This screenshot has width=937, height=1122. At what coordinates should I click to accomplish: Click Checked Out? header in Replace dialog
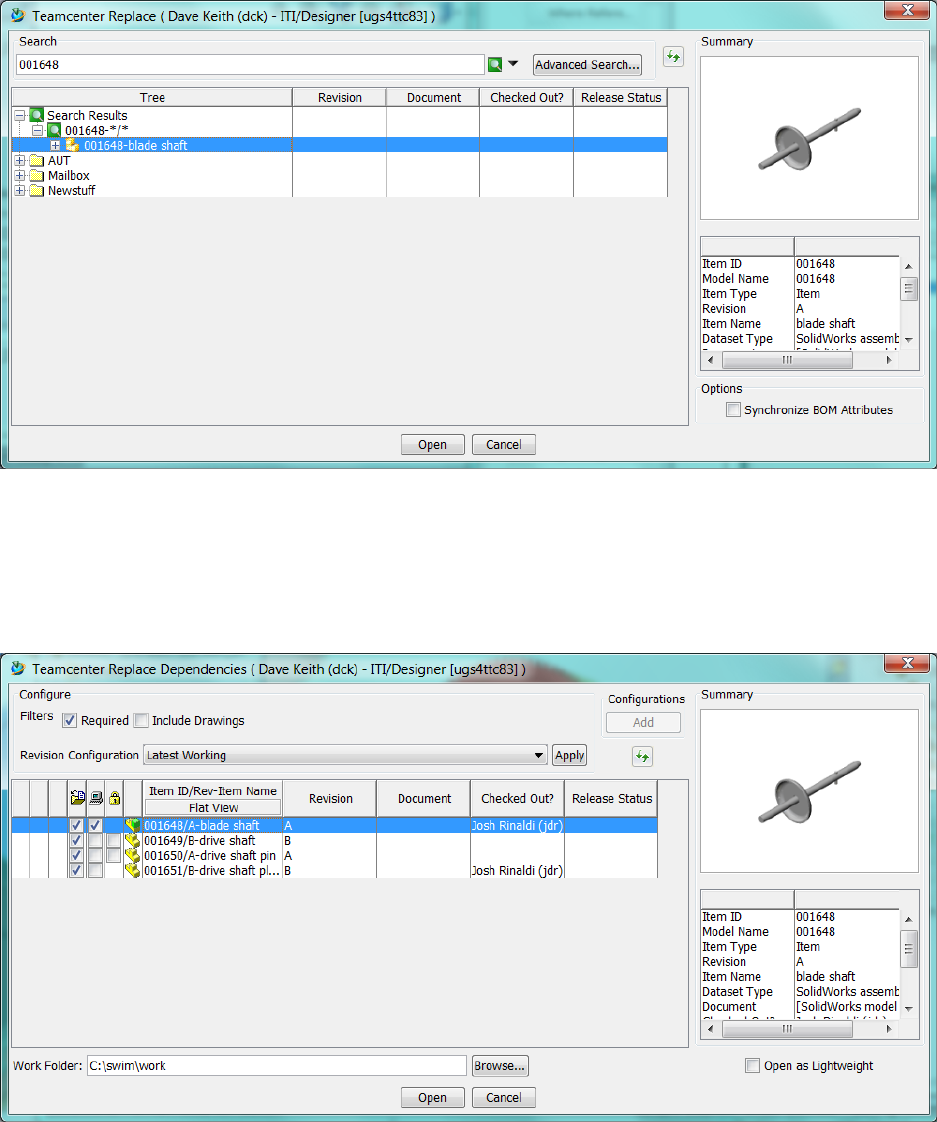(526, 97)
